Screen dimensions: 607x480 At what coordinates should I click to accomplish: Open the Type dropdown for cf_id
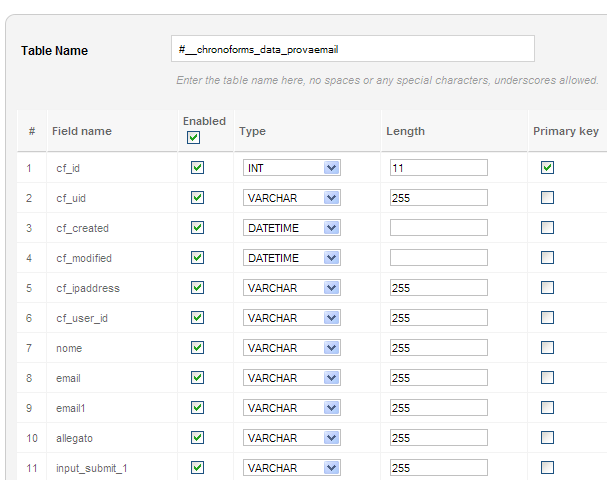tap(291, 168)
